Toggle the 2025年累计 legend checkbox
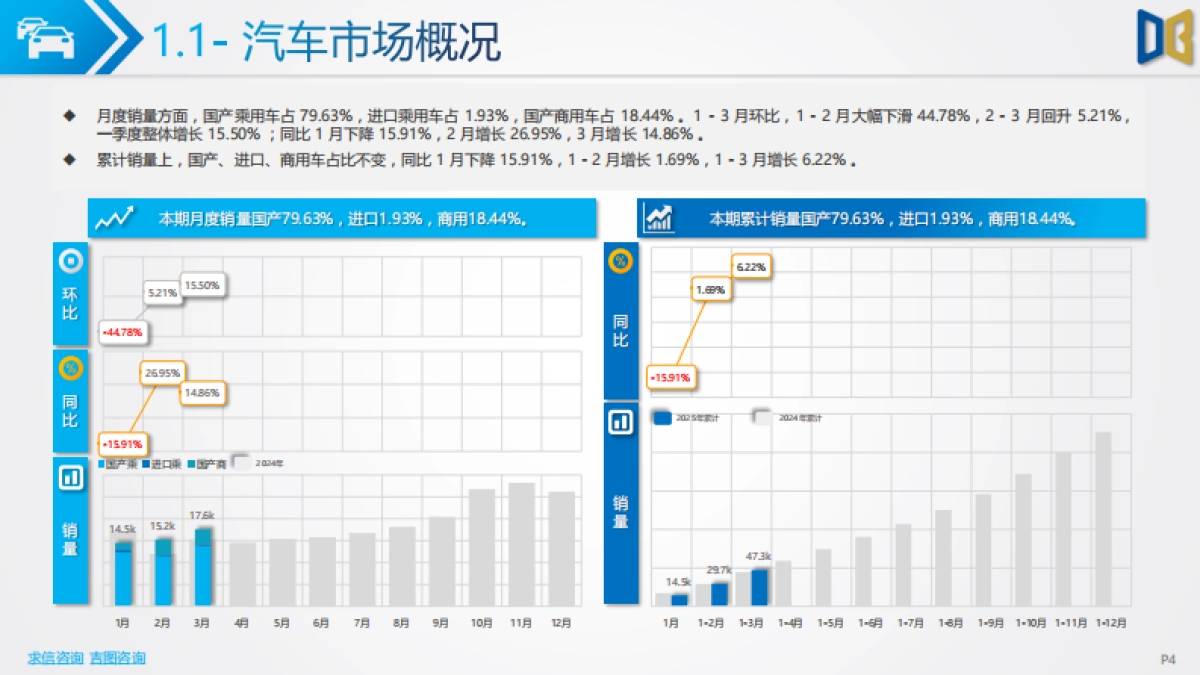This screenshot has height=675, width=1200. pos(663,418)
